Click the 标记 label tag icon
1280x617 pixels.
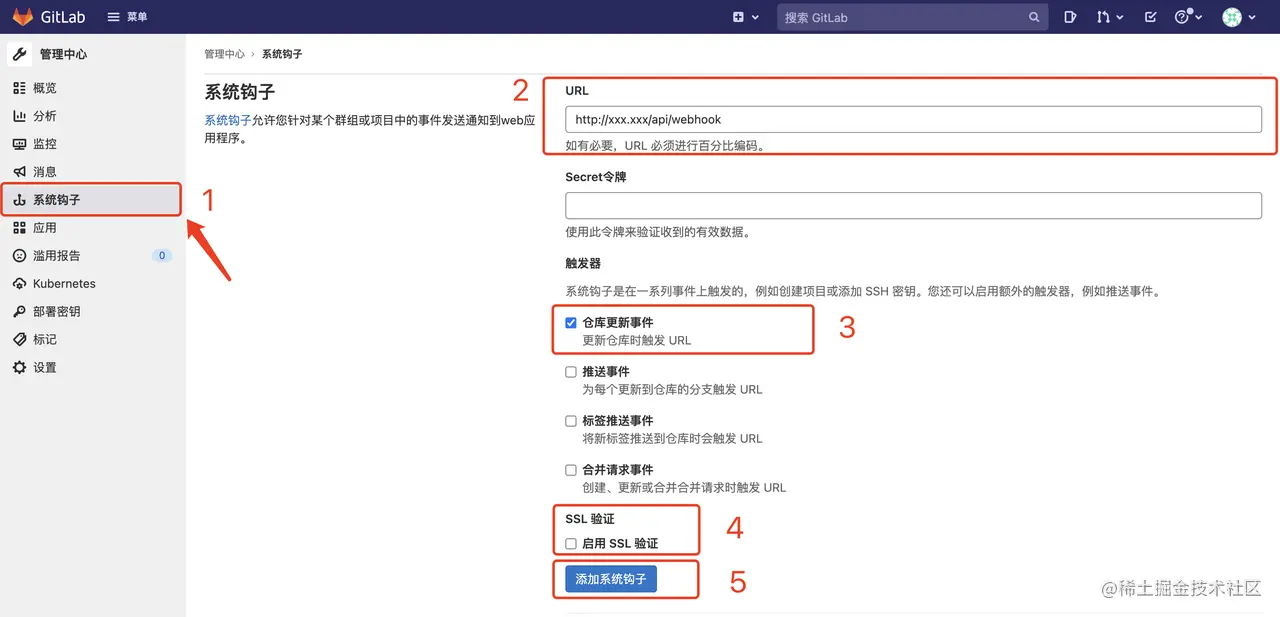coord(19,340)
